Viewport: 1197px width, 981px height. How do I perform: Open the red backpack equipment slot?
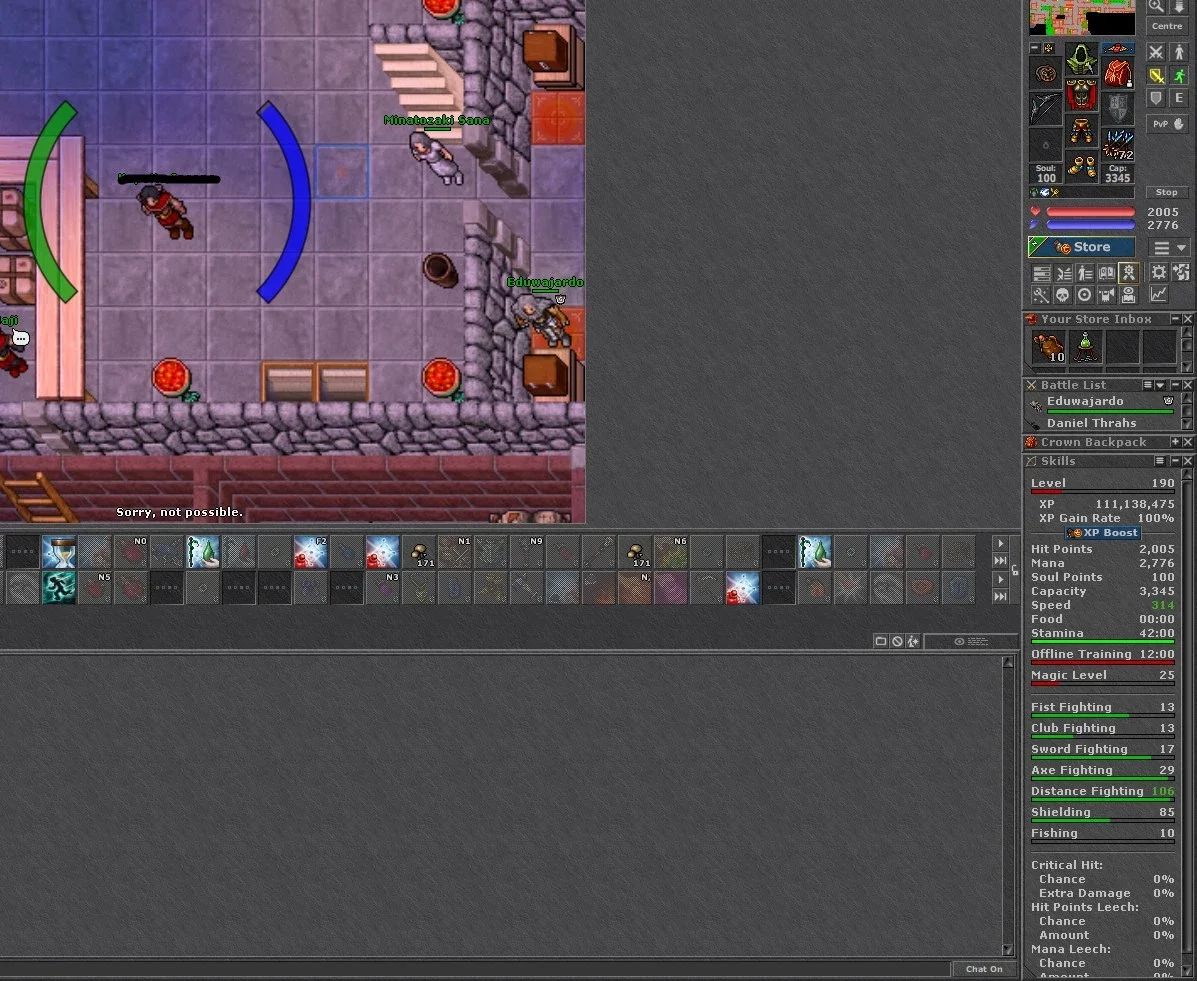tap(1118, 74)
